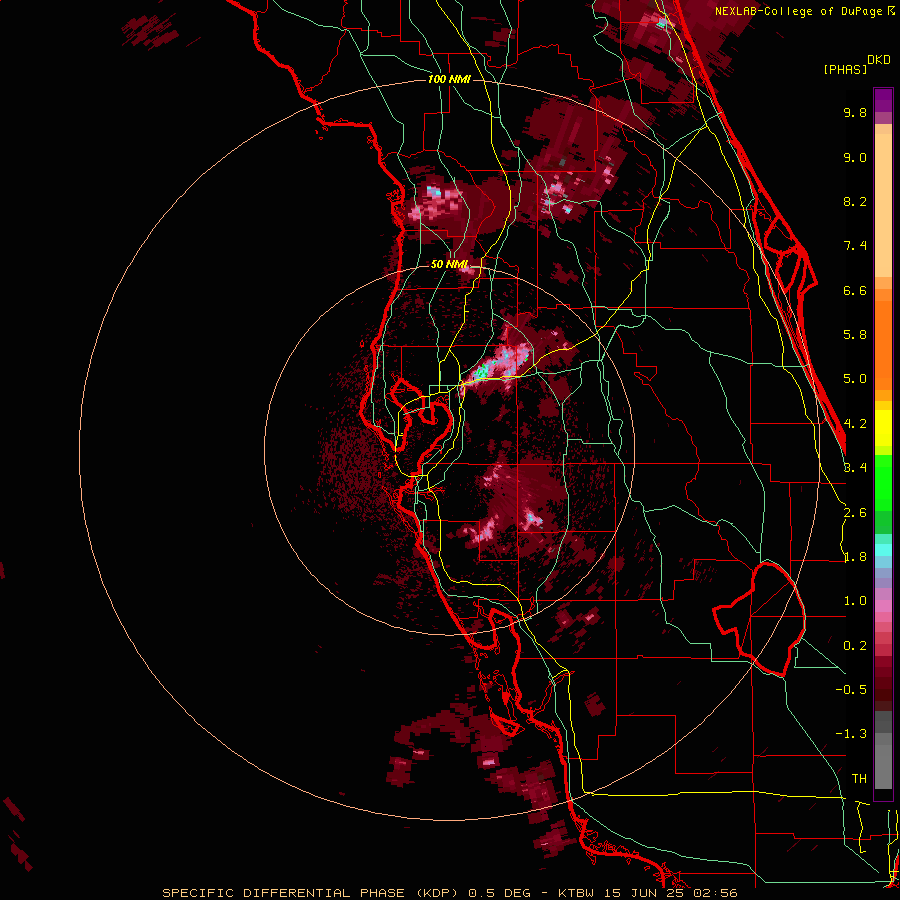Click the 50 NMI range ring label
Viewport: 900px width, 900px height.
pos(449,264)
